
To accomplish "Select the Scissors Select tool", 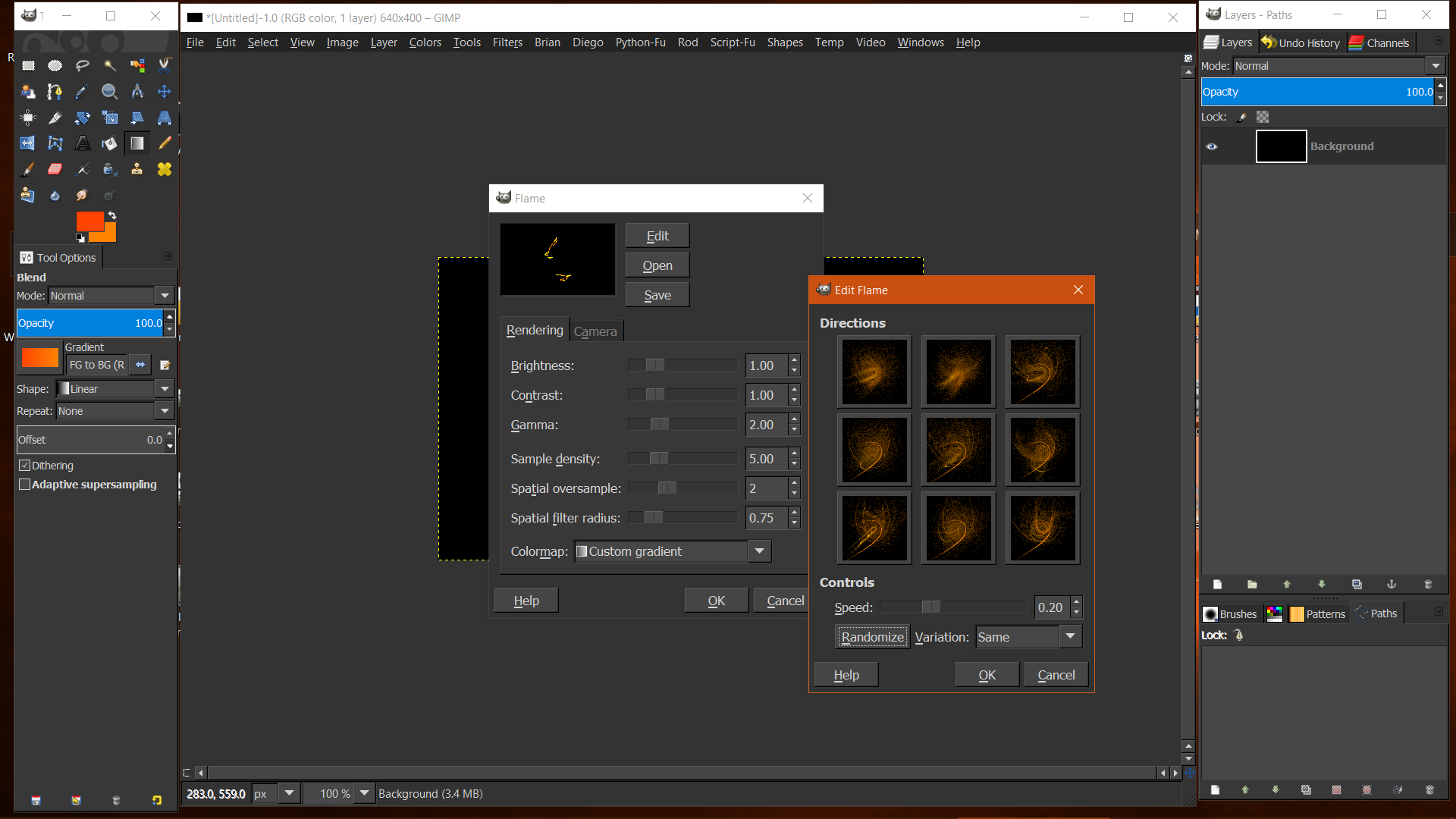I will coord(165,66).
